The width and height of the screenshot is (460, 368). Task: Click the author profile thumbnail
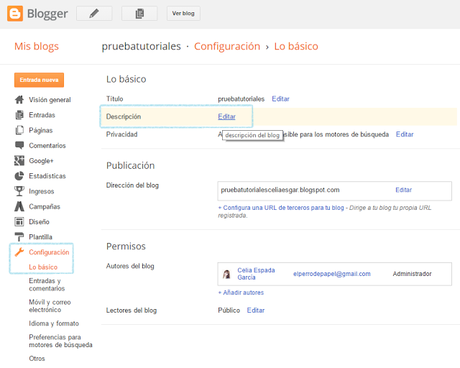point(227,274)
